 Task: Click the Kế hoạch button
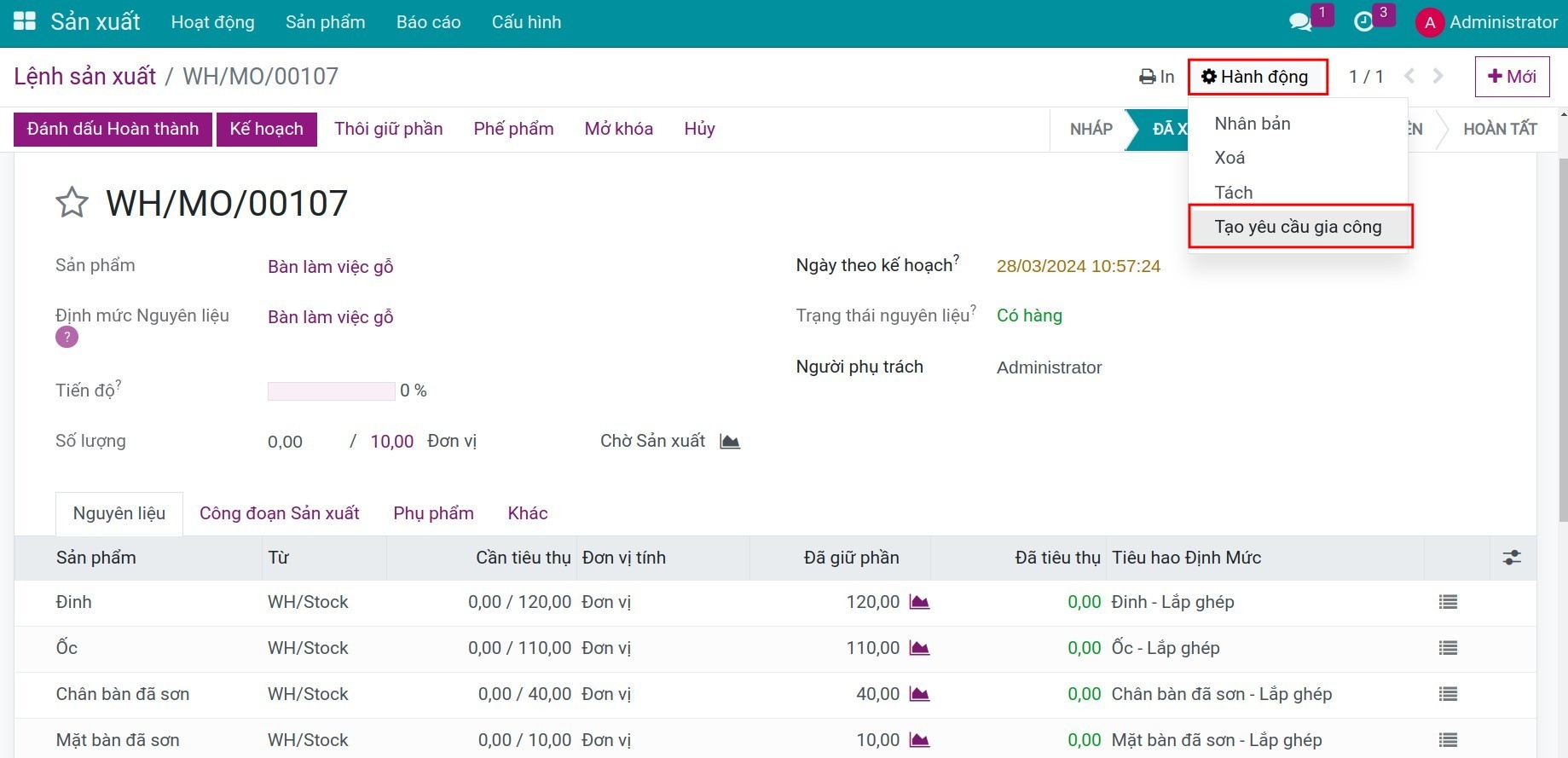click(267, 129)
